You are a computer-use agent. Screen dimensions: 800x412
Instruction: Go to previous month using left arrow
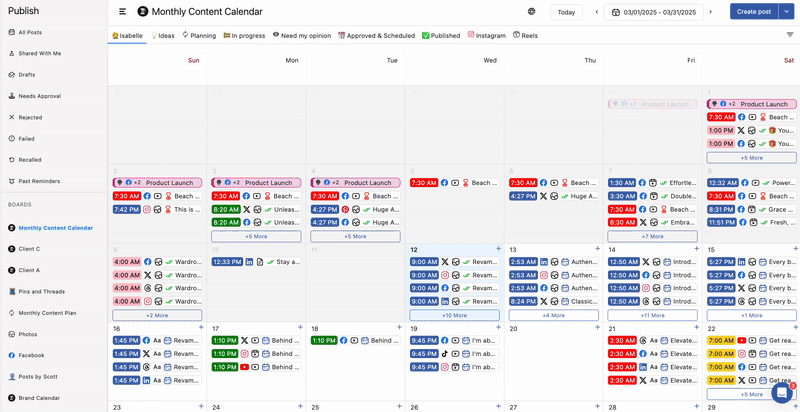597,12
